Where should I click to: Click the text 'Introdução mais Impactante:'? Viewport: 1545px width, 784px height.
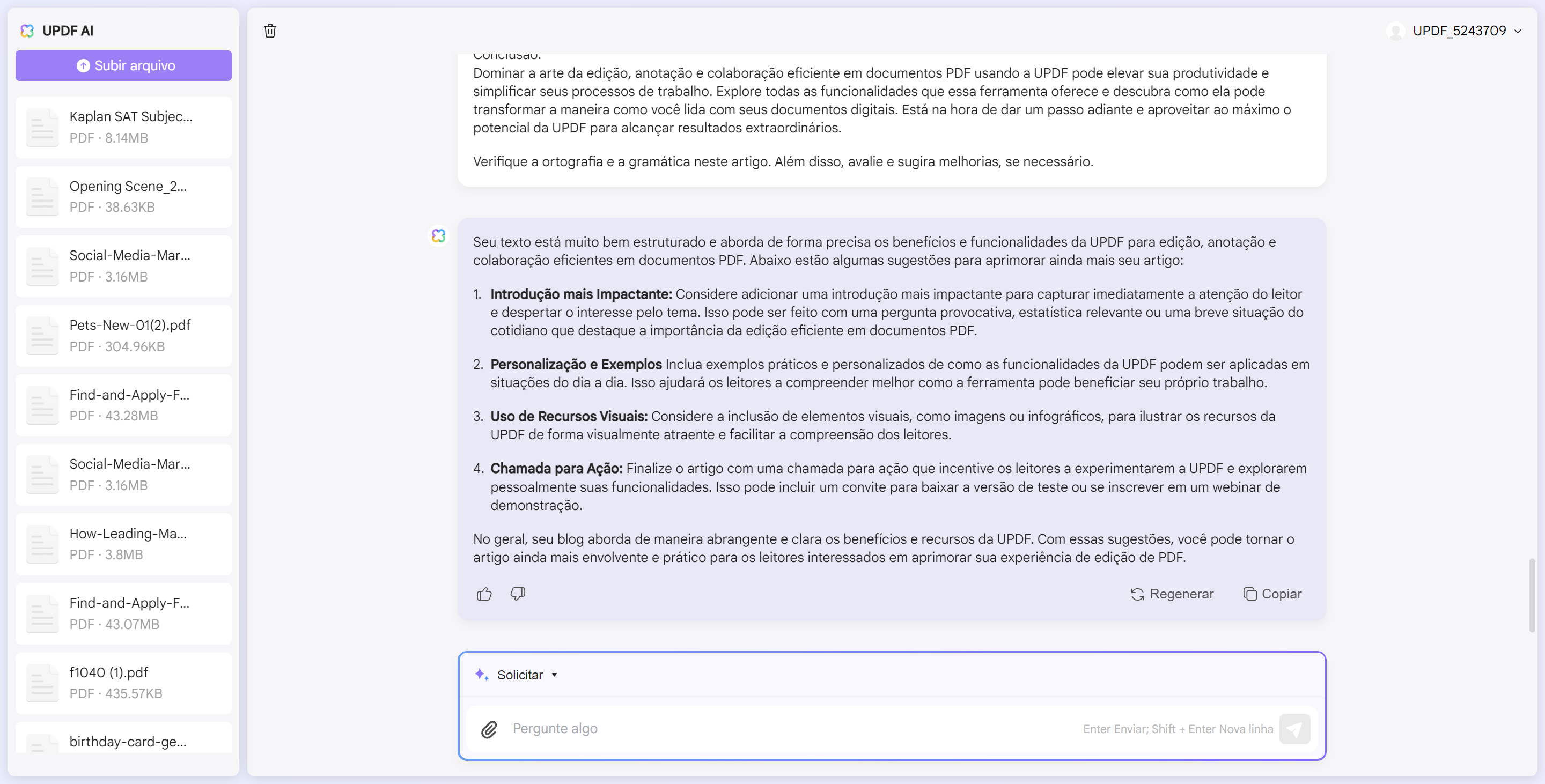[x=581, y=294]
